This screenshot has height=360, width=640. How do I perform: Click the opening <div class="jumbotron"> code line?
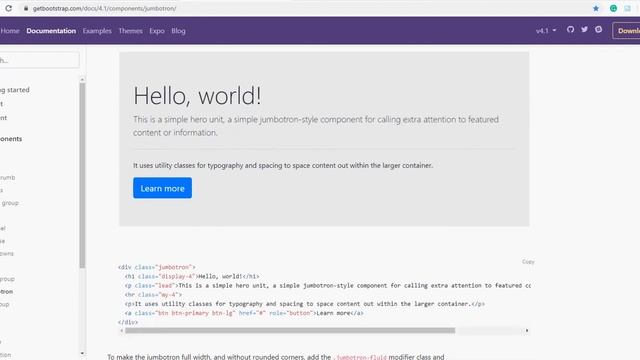pos(157,267)
